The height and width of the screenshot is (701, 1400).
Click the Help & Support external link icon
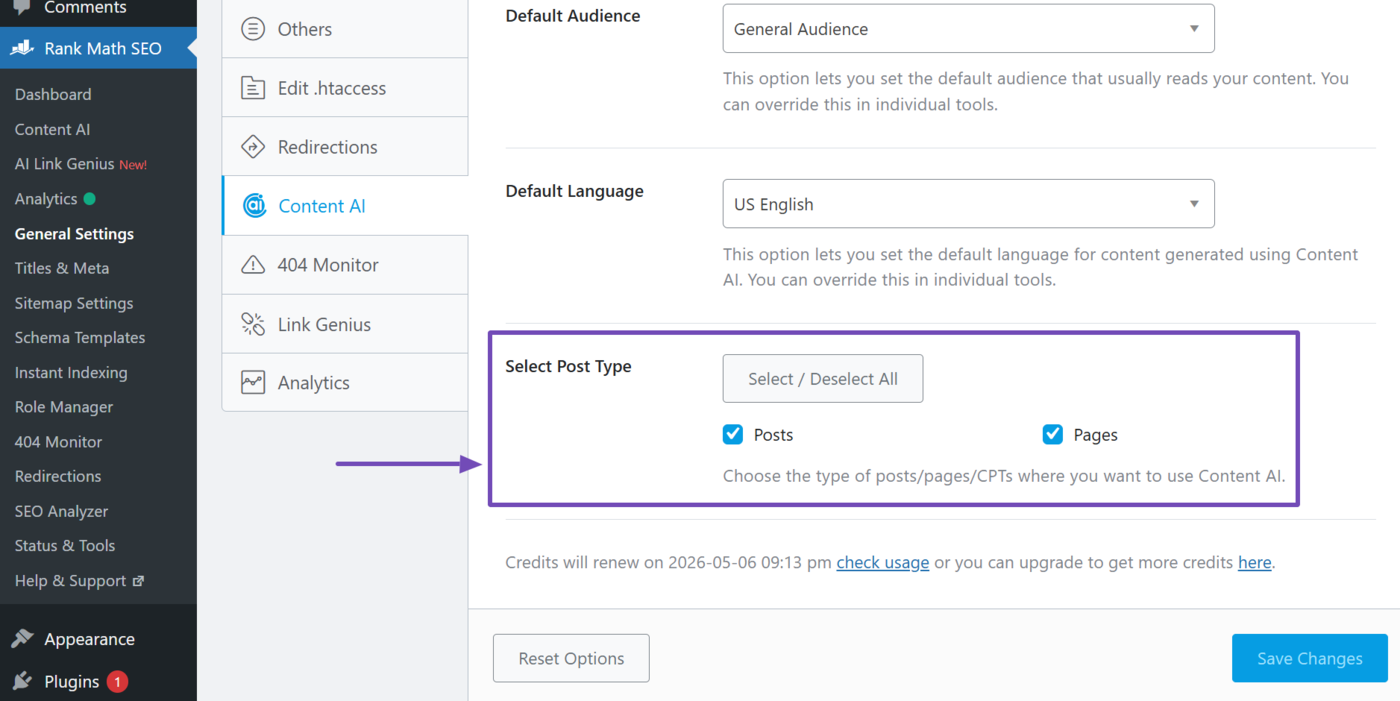[x=138, y=581]
